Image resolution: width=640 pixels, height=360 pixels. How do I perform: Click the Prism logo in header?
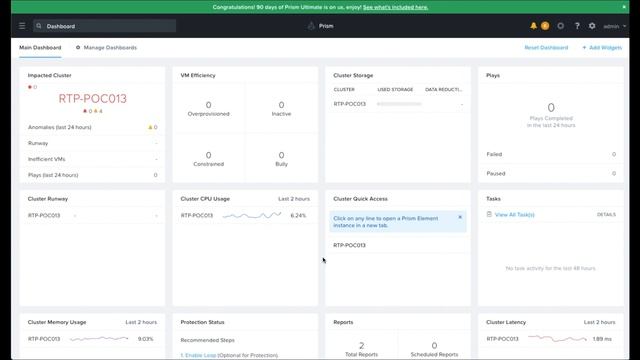click(320, 26)
